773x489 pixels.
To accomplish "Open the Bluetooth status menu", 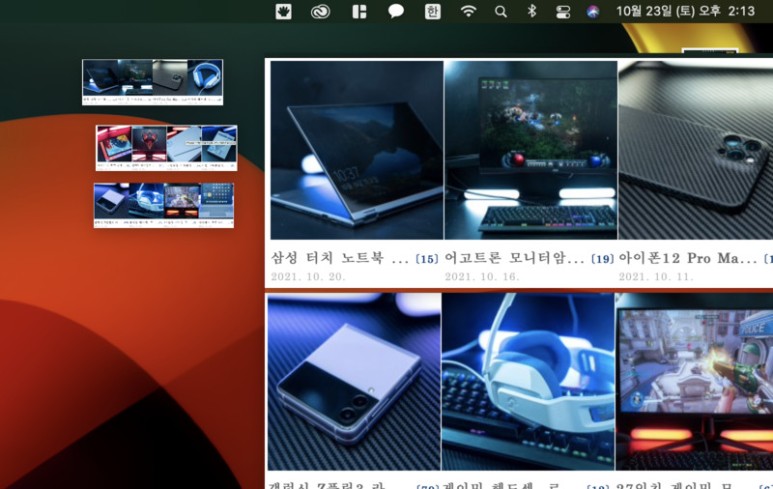I will (x=532, y=11).
